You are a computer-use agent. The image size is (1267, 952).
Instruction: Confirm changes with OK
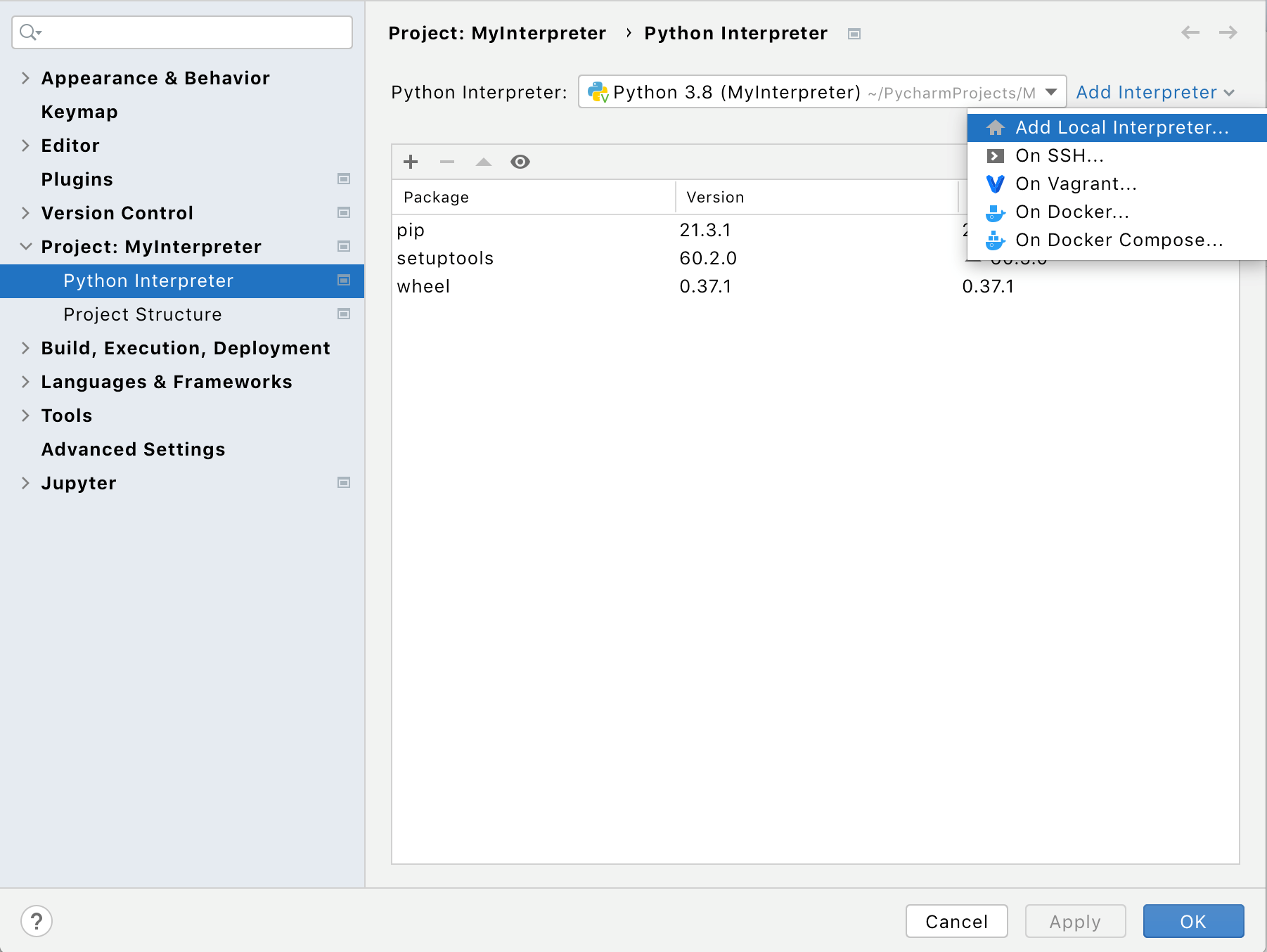1192,921
